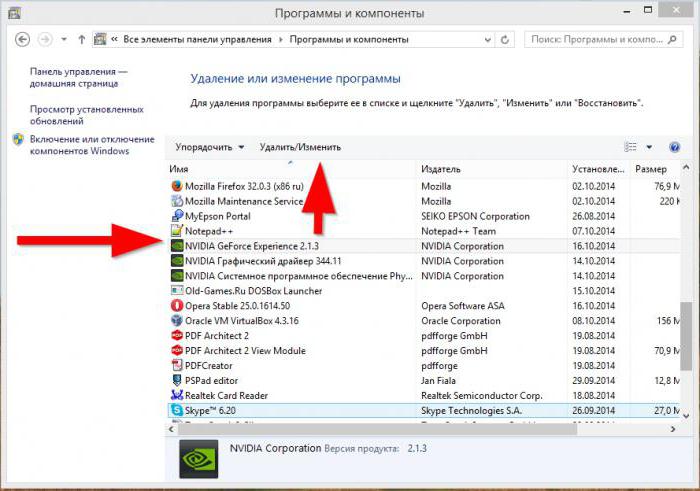Click the Back navigation arrow
Screen dimensions: 700x491
(x=22, y=40)
